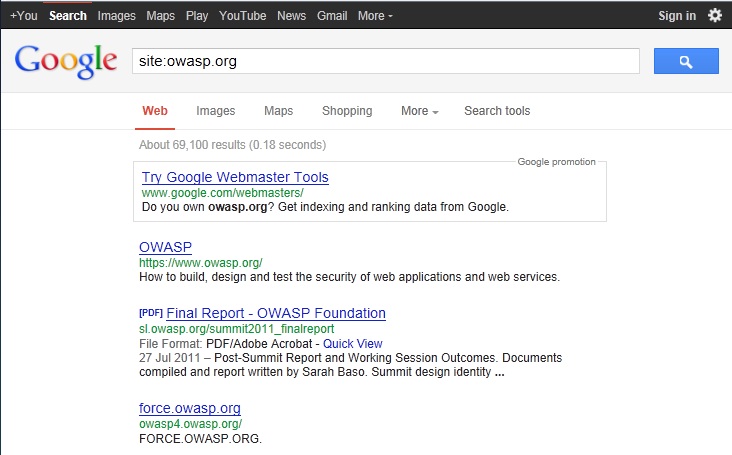Viewport: 732px width, 455px height.
Task: Switch to the Maps results tab
Action: coord(279,111)
